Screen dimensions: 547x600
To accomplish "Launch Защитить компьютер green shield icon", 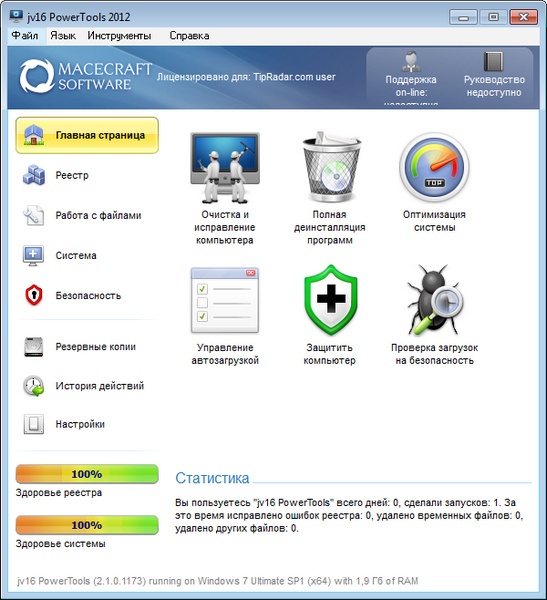I will click(x=331, y=300).
